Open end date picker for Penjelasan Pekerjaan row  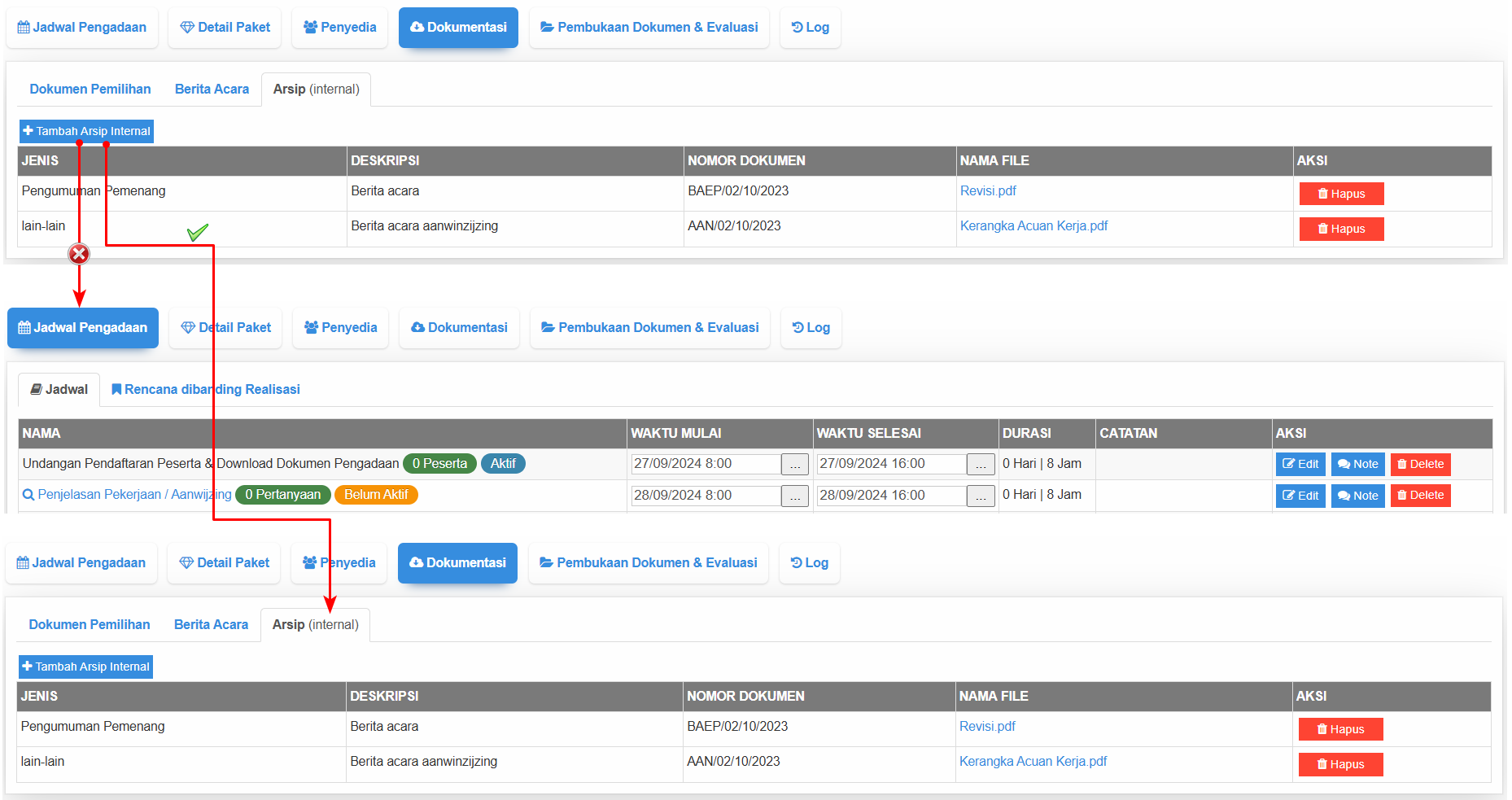(980, 496)
